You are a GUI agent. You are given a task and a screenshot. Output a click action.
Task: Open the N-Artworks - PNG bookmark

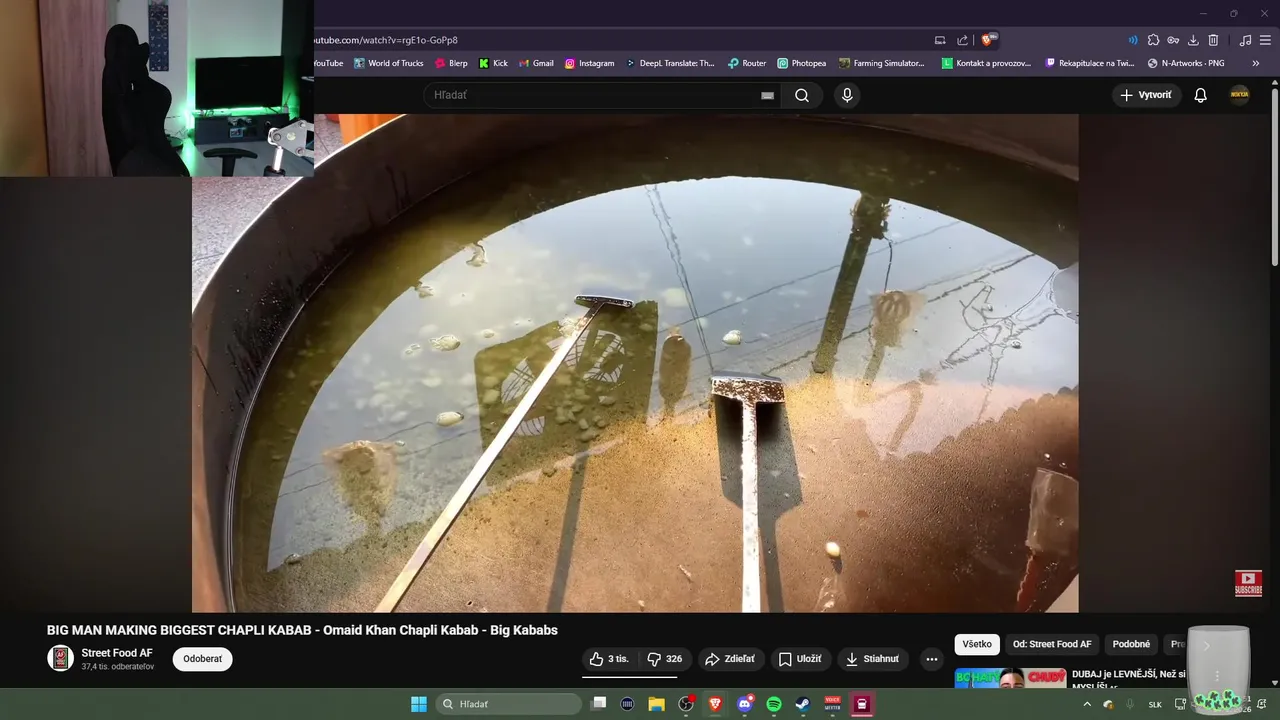tap(1186, 63)
